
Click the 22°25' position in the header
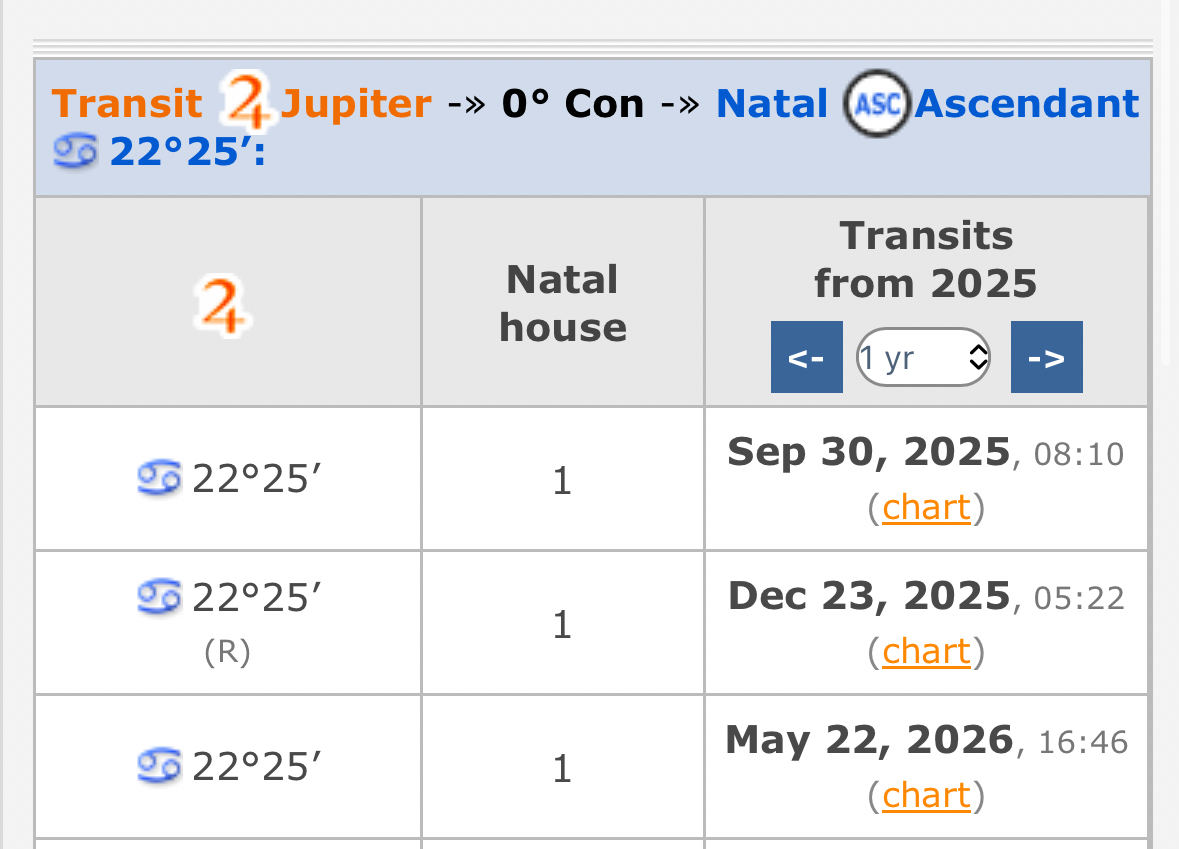coord(187,152)
